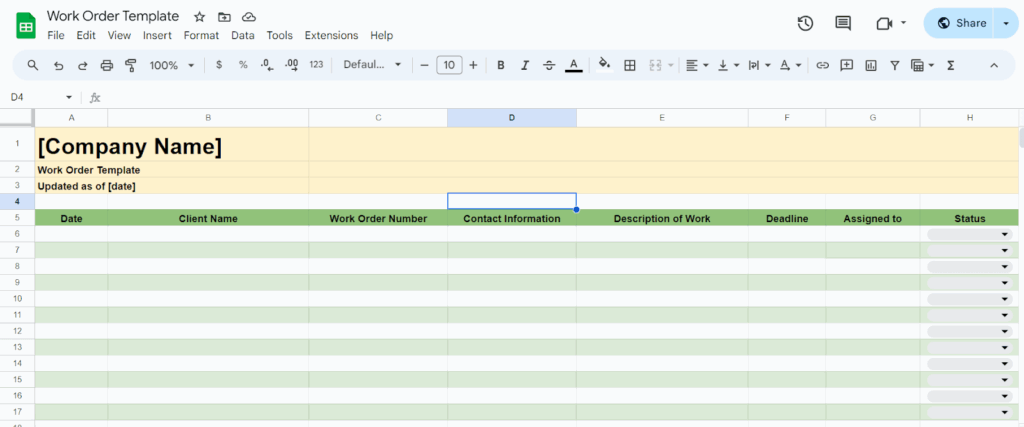This screenshot has width=1024, height=427.
Task: Insert a link
Action: coord(823,65)
